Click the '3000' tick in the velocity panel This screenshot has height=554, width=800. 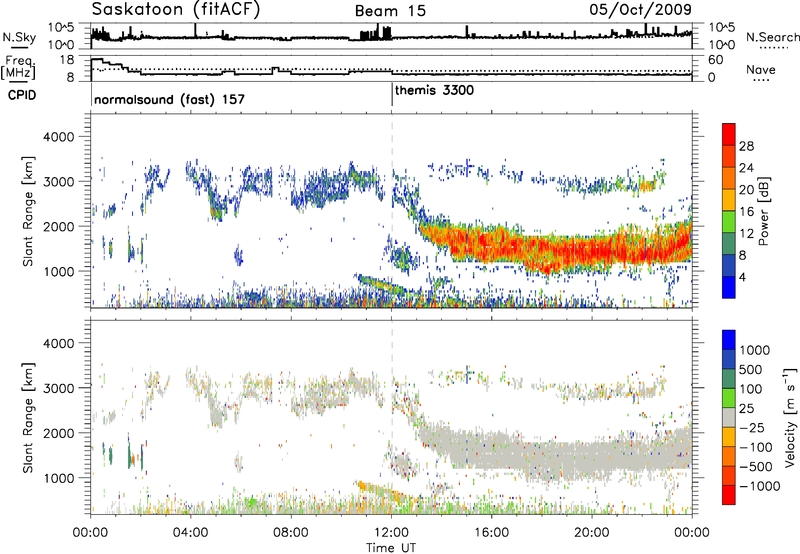[58, 388]
